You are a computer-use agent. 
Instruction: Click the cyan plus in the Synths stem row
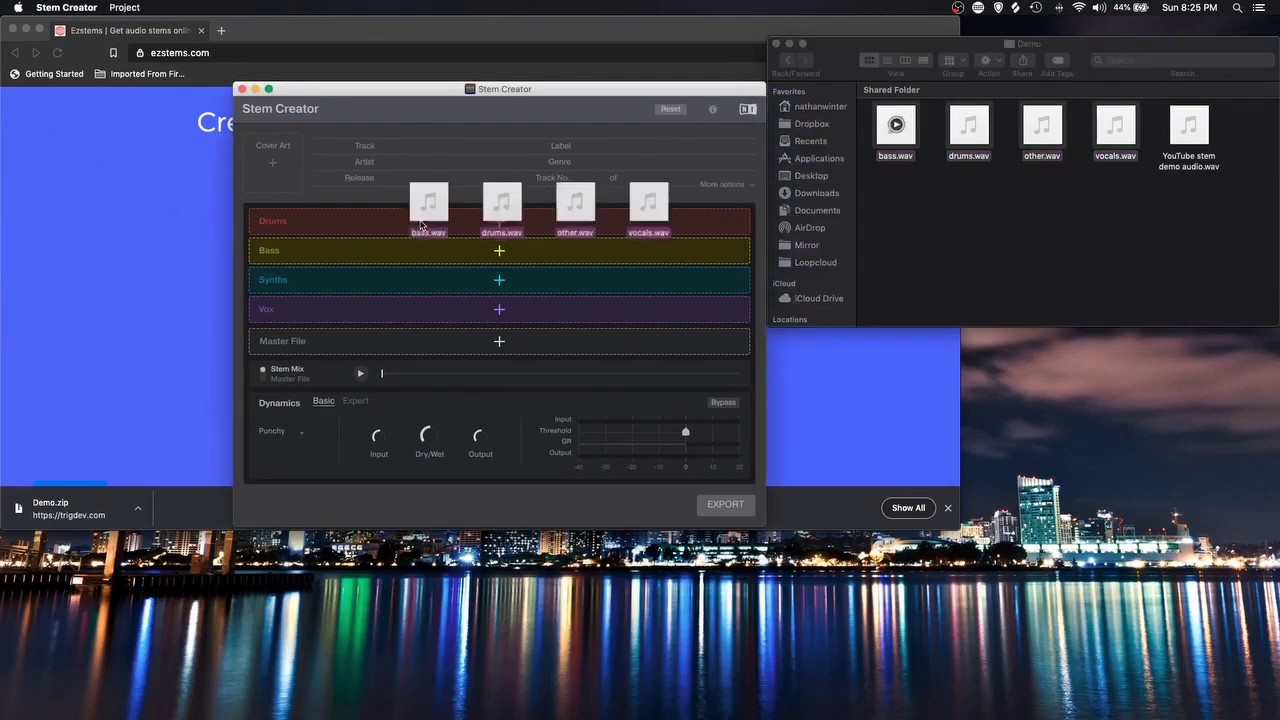click(499, 280)
